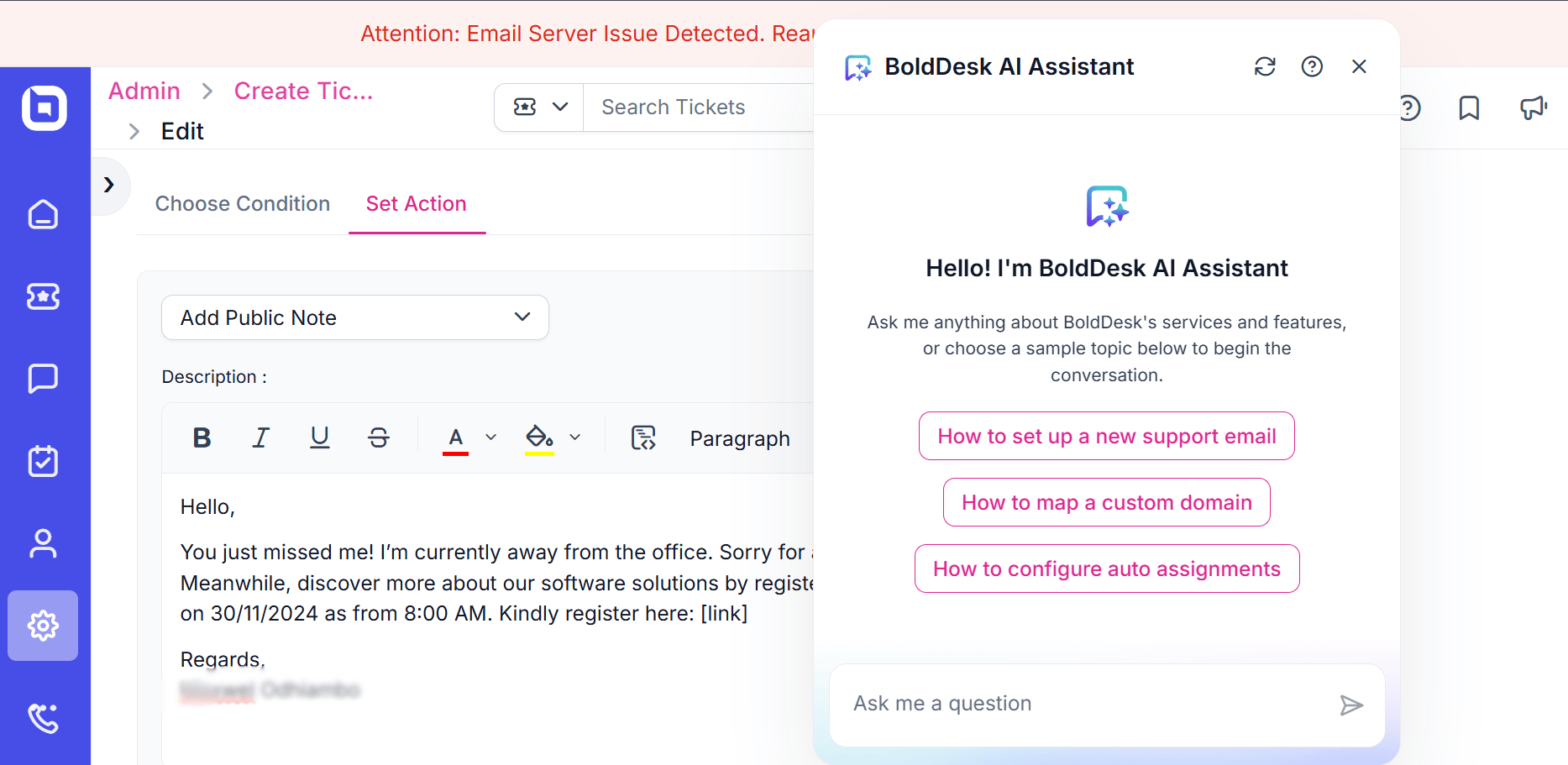Choose 'How to set up a new support email'
The image size is (1568, 765).
point(1107,436)
